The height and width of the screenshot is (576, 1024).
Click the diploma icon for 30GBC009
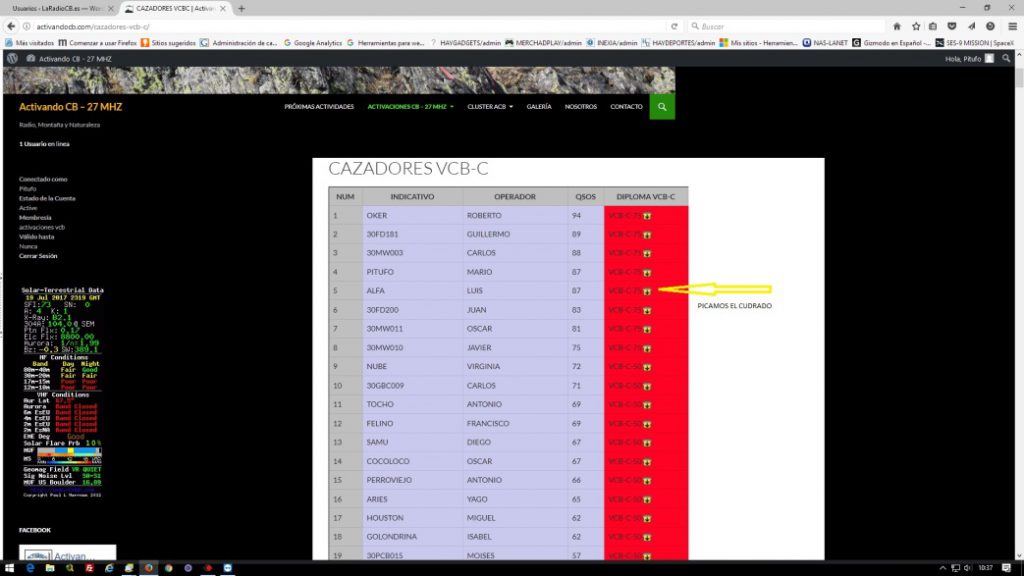[x=647, y=386]
